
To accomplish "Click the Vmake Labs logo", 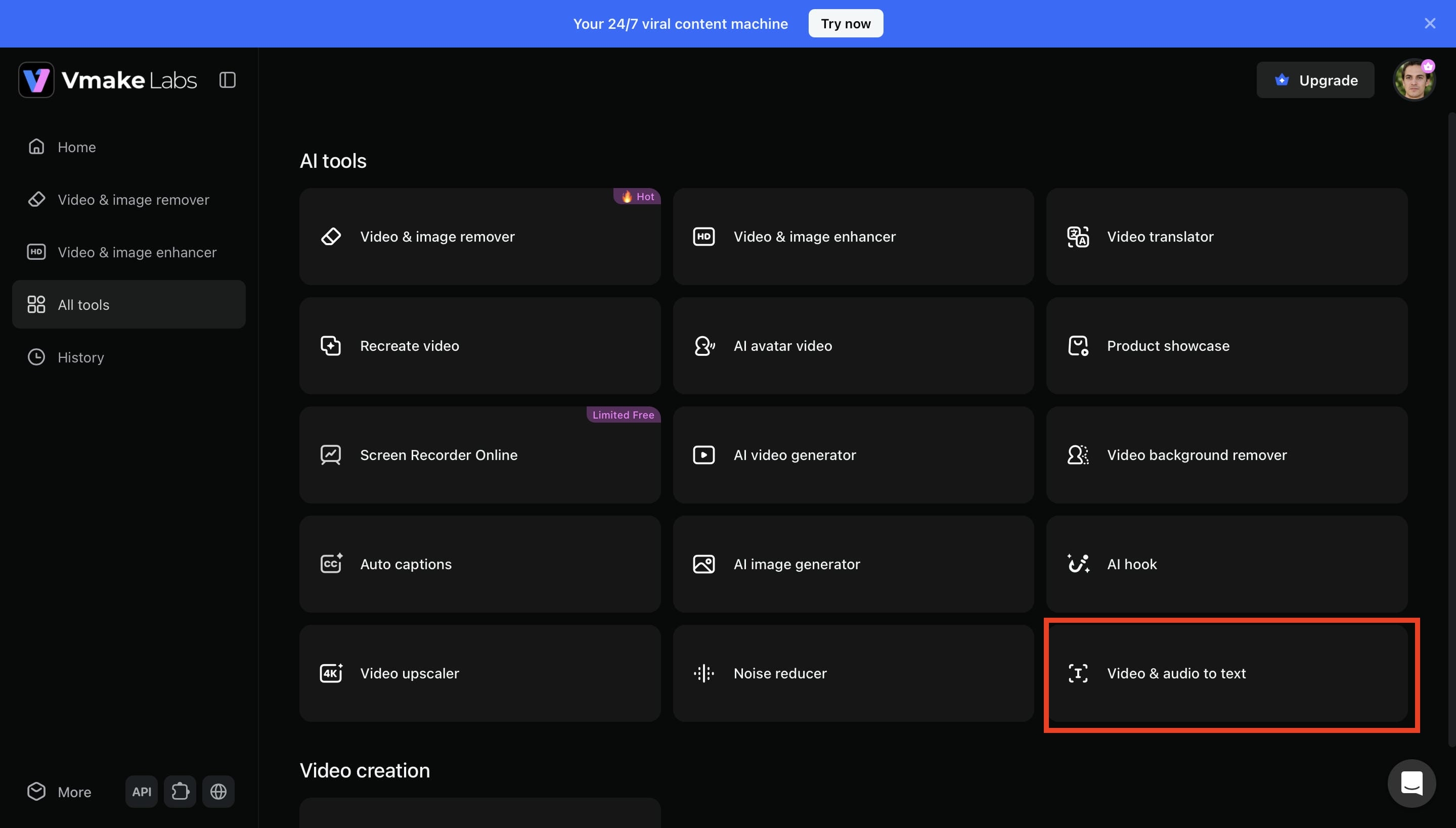I will [x=108, y=80].
